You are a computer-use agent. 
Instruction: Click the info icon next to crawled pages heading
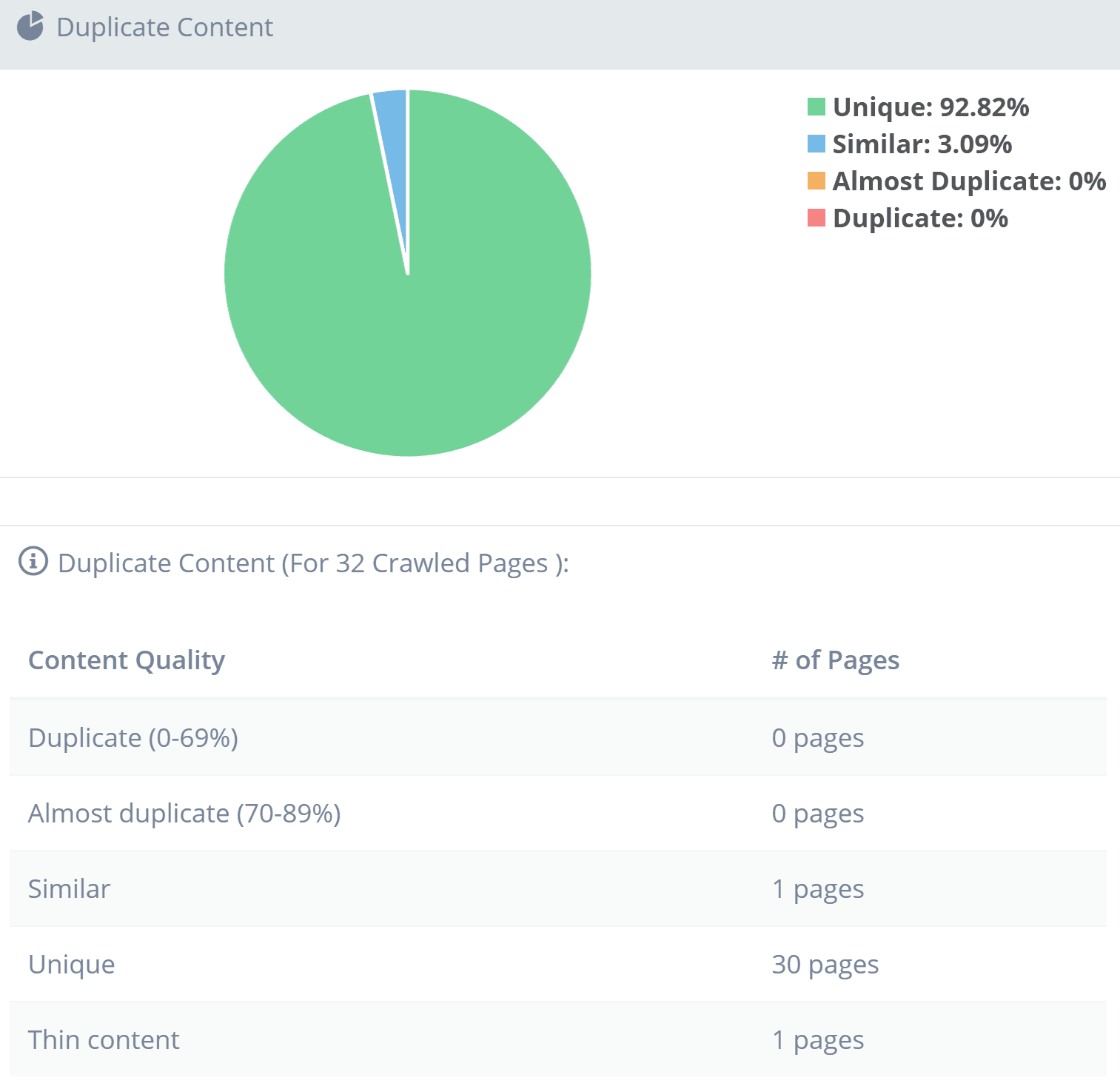tap(33, 561)
